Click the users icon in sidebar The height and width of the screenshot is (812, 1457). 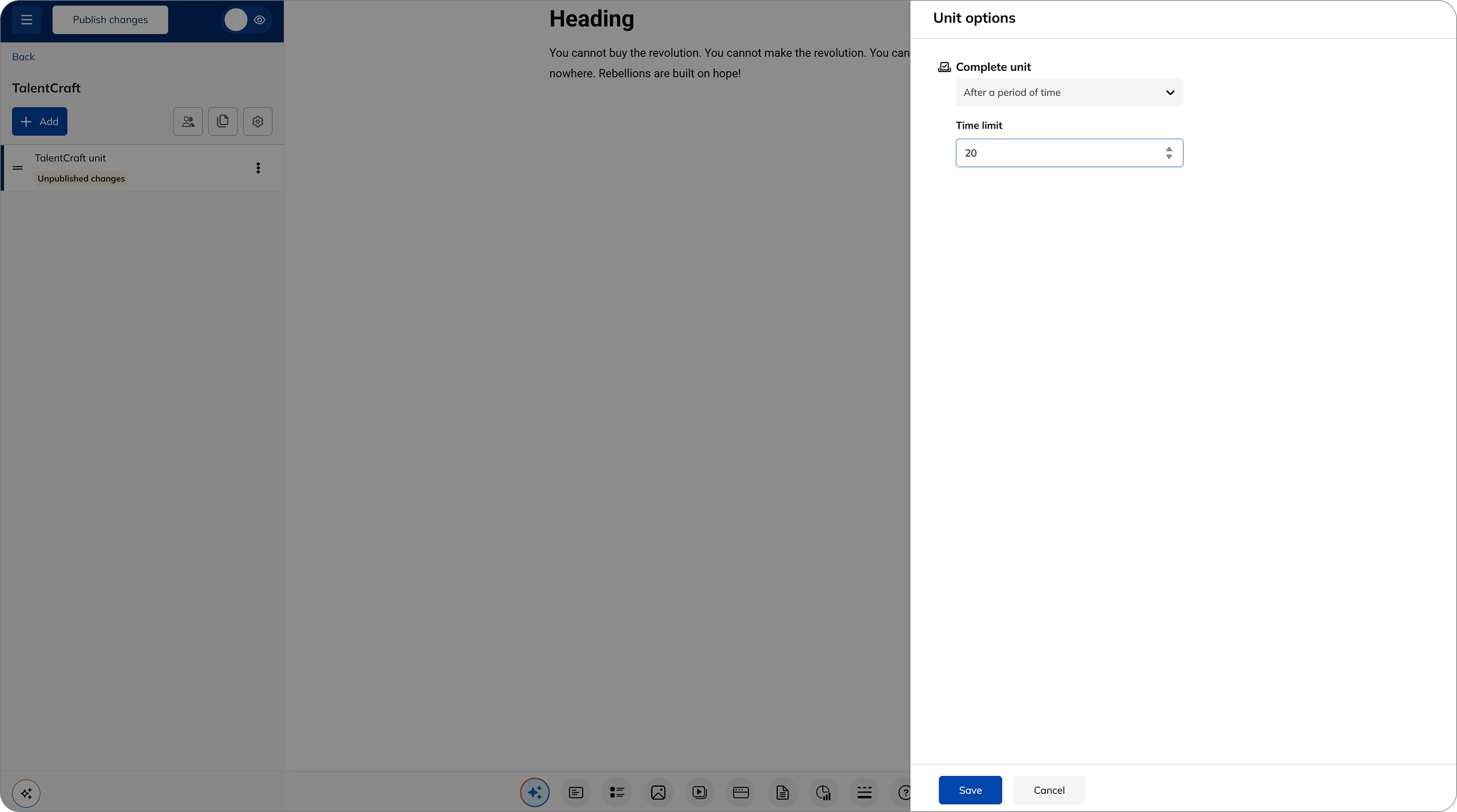pyautogui.click(x=188, y=122)
